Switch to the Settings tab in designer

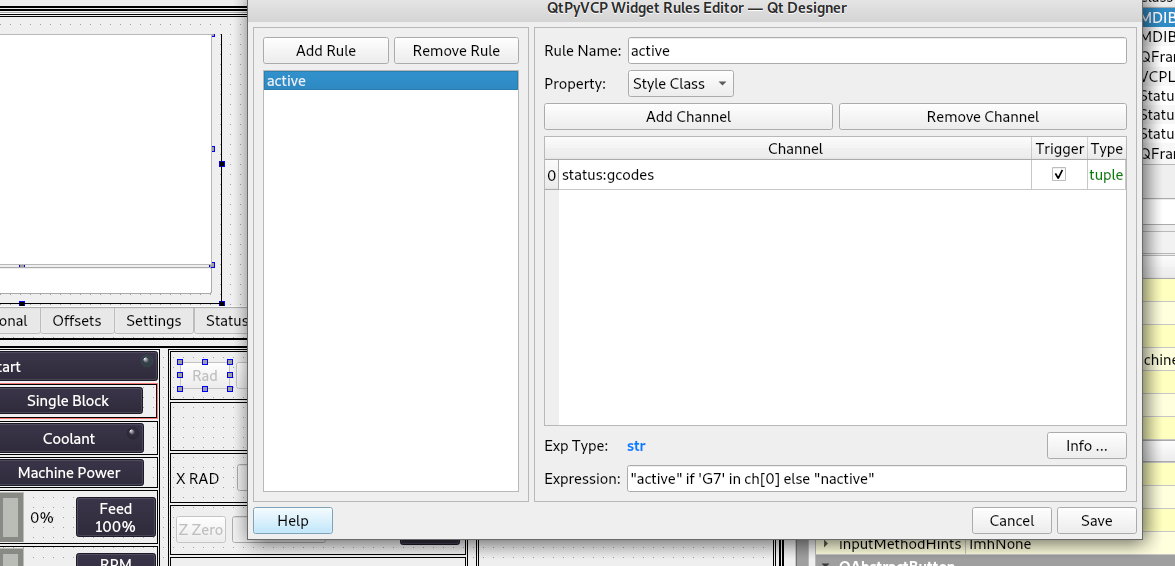click(x=154, y=321)
